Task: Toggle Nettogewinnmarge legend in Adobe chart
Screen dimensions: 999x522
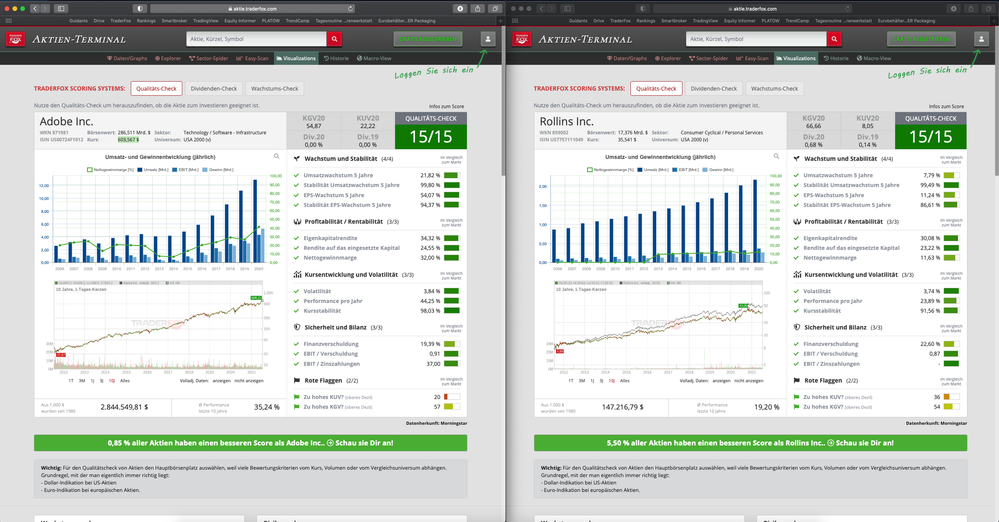Action: 110,170
